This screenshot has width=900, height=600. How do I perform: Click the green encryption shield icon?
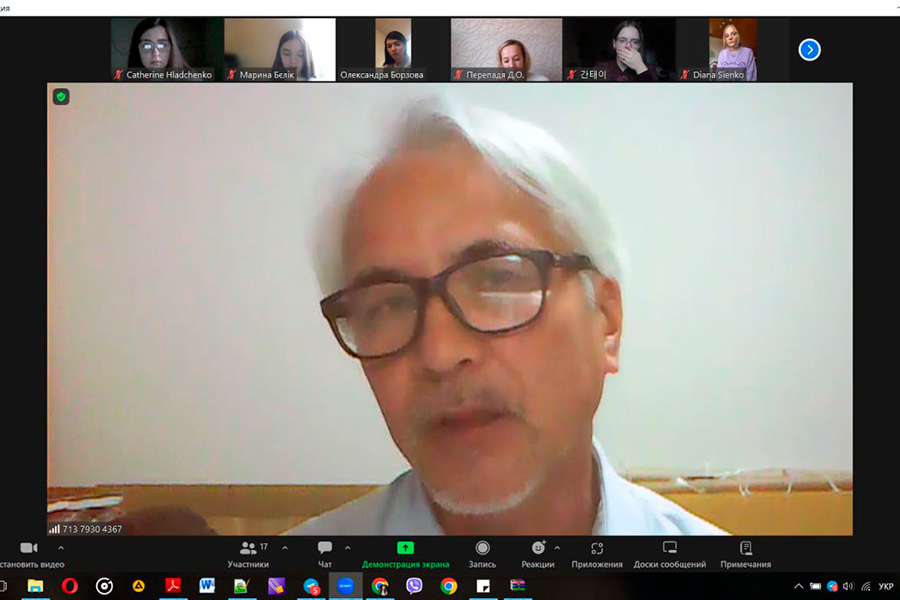(61, 97)
